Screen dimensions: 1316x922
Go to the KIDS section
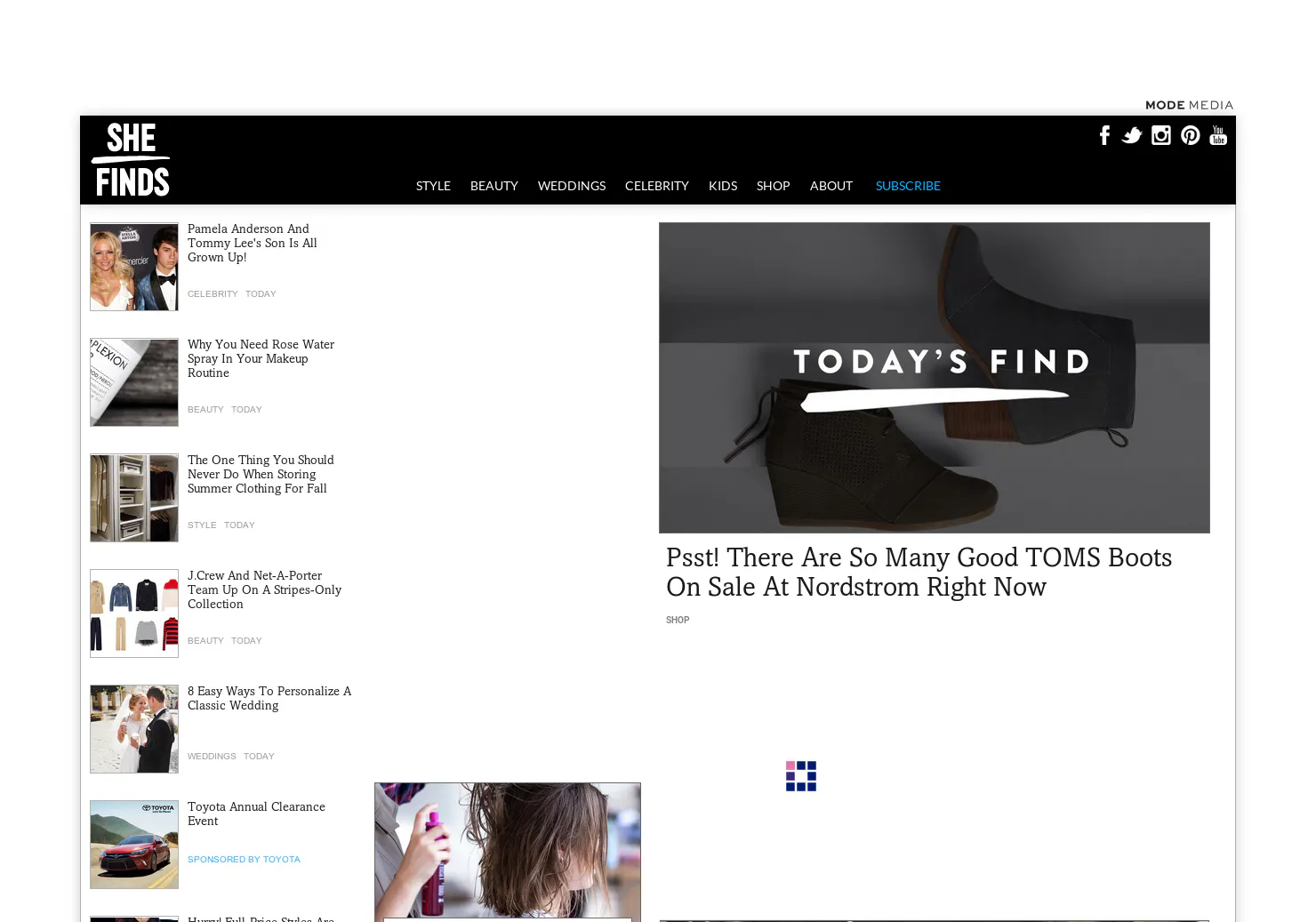(723, 186)
